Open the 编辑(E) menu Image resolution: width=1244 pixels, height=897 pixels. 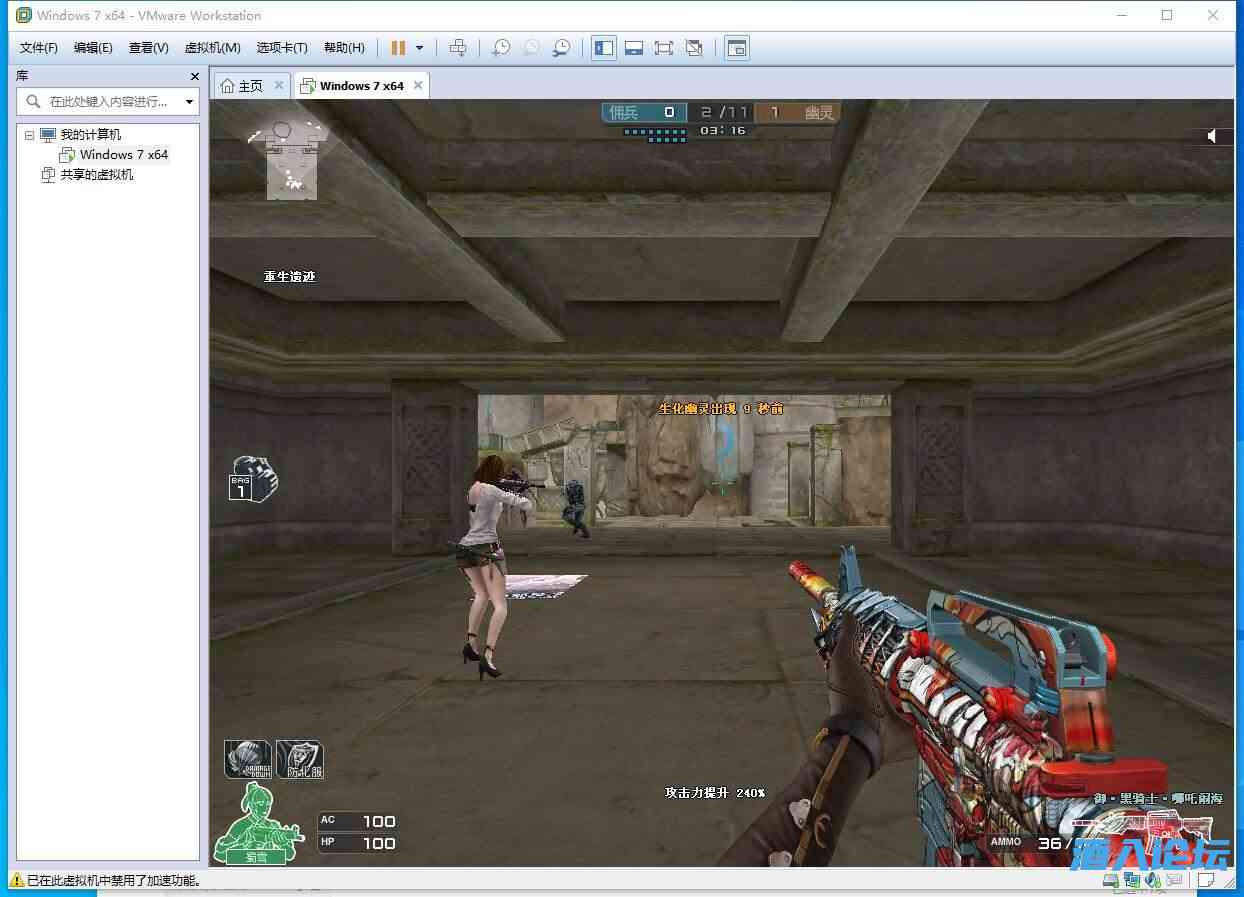(x=93, y=48)
